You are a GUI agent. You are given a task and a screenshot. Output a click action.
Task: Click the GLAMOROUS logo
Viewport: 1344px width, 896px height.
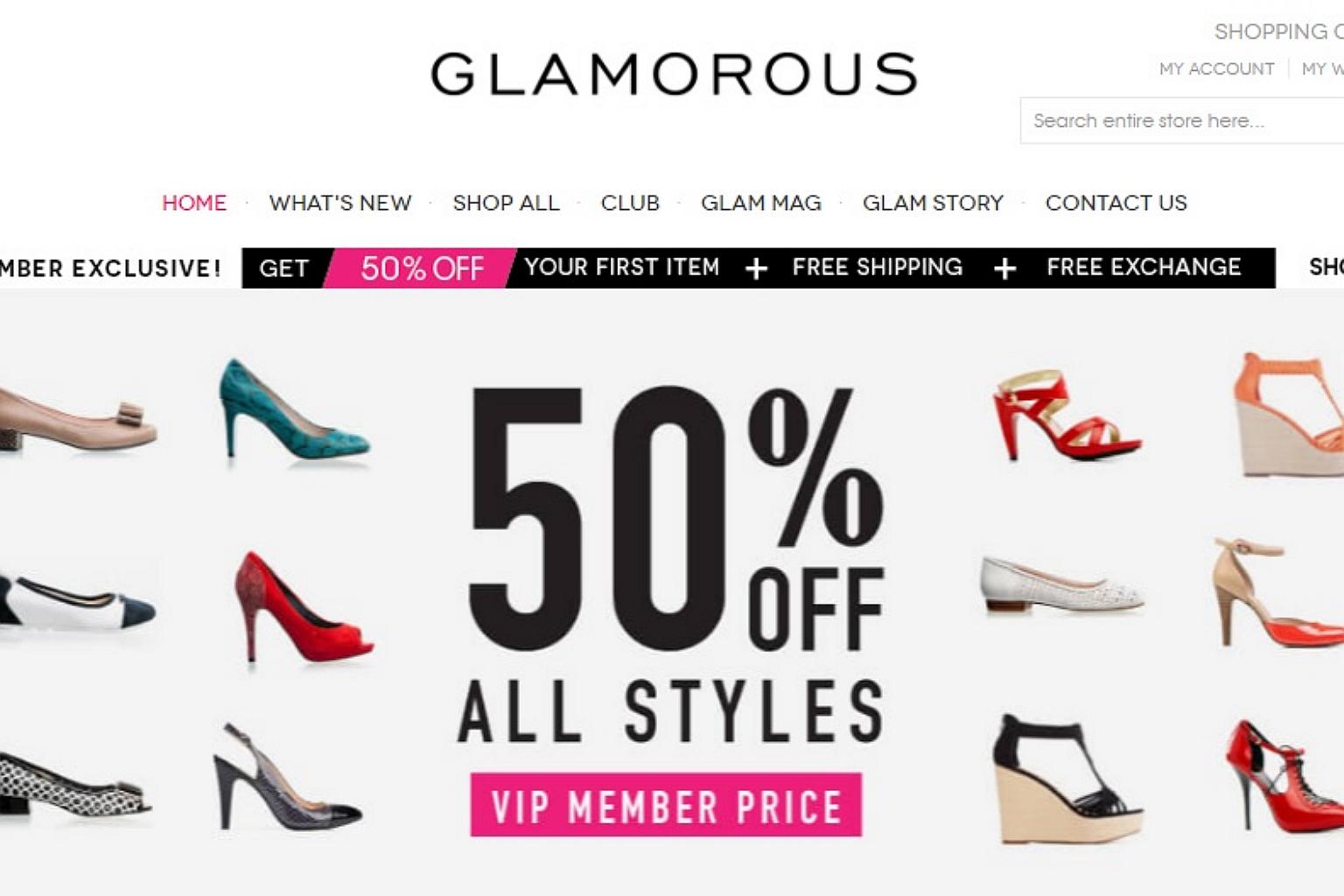point(674,74)
